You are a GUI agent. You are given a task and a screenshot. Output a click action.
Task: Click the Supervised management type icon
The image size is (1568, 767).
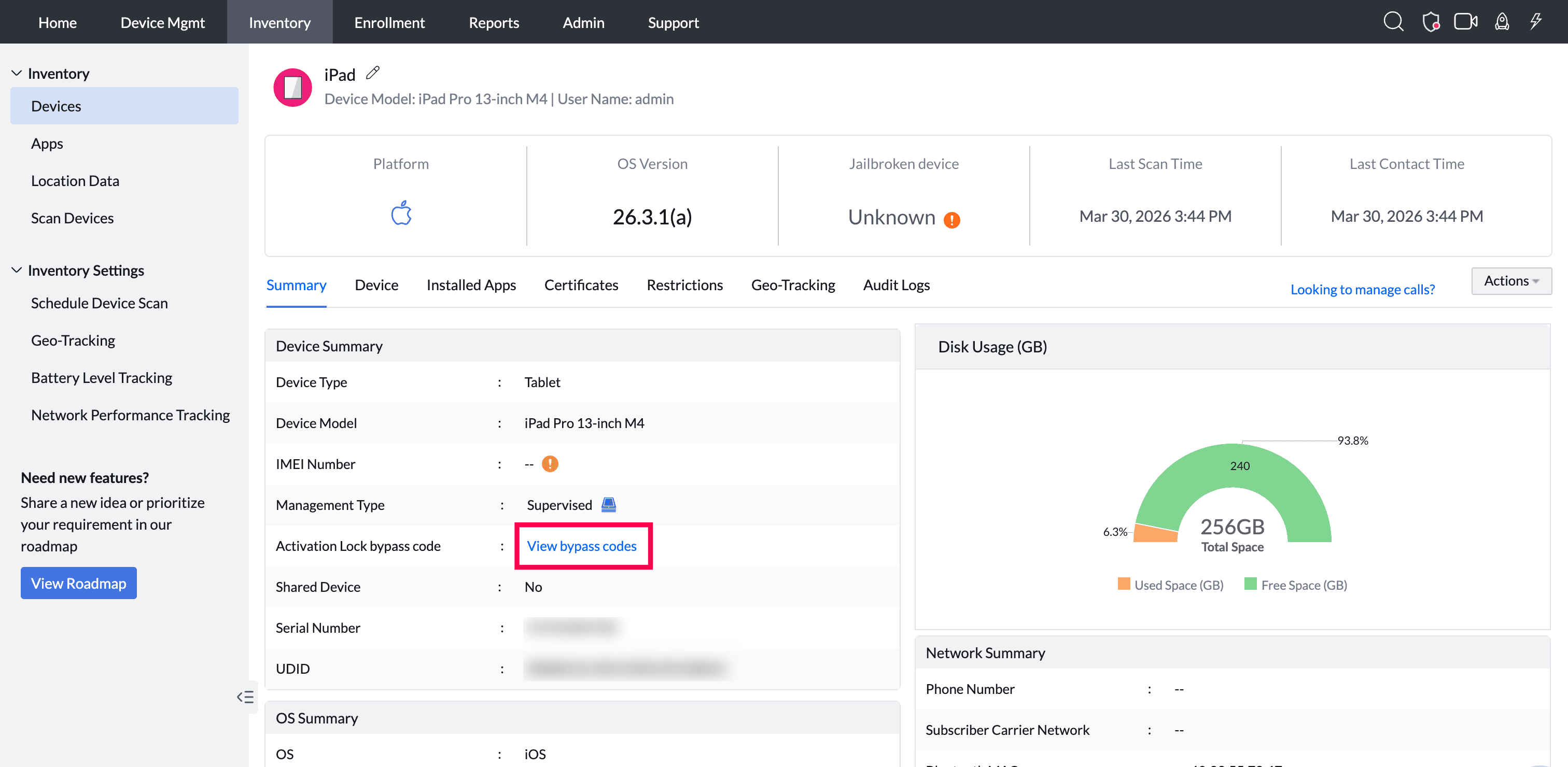(x=608, y=505)
